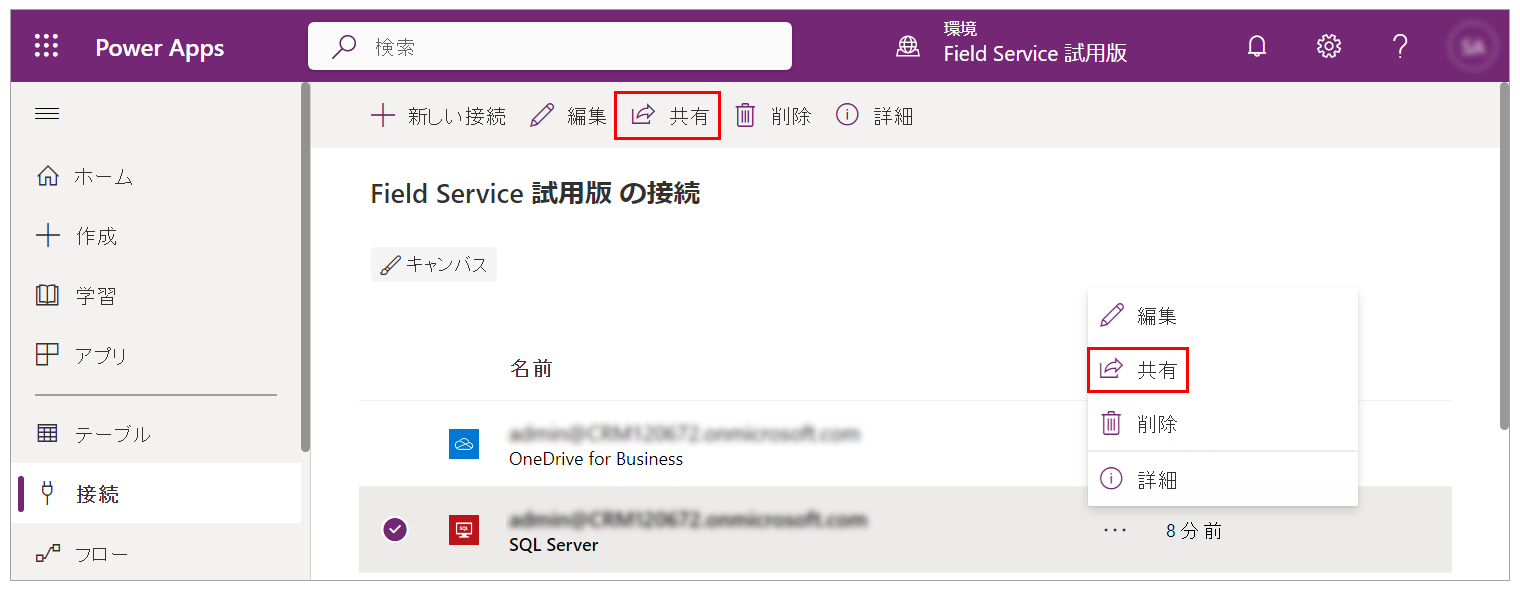
Task: Create a connection with 新しい接続
Action: coord(438,115)
